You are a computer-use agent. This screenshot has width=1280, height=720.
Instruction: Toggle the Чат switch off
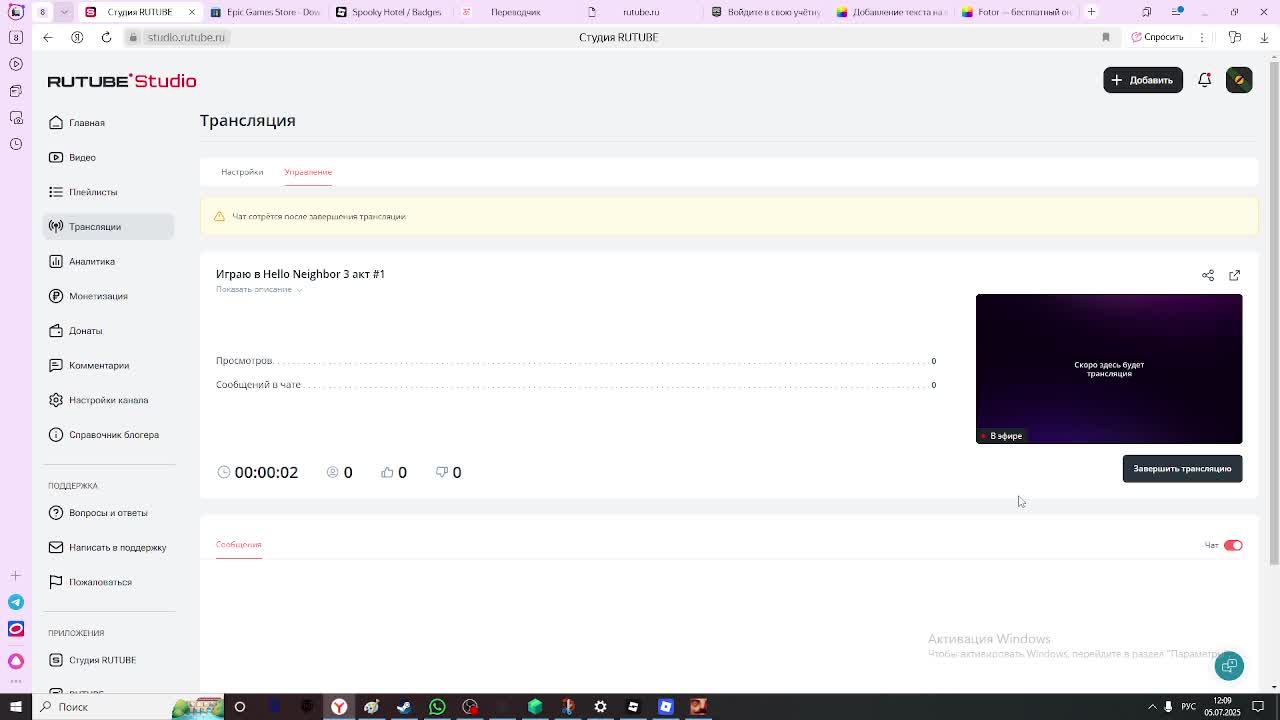coord(1233,545)
